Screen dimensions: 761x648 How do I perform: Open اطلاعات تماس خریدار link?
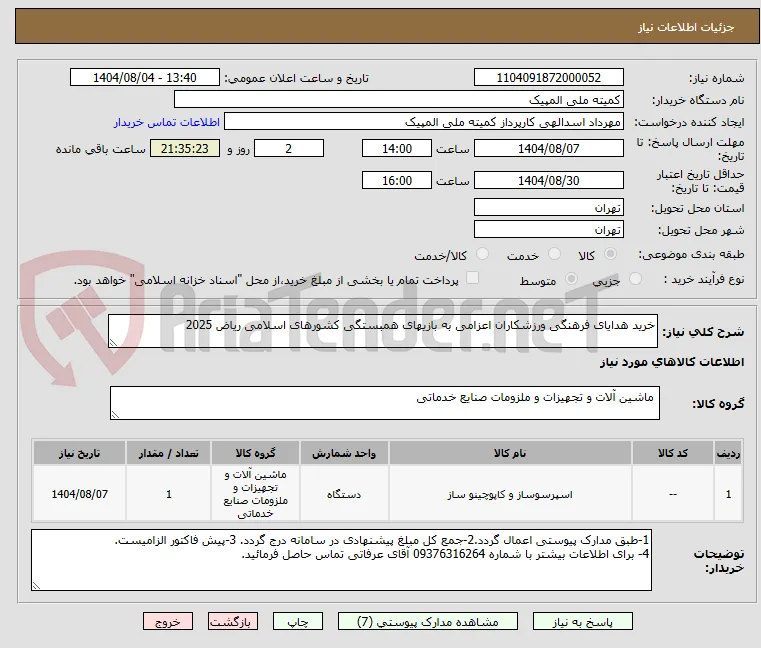coord(167,122)
